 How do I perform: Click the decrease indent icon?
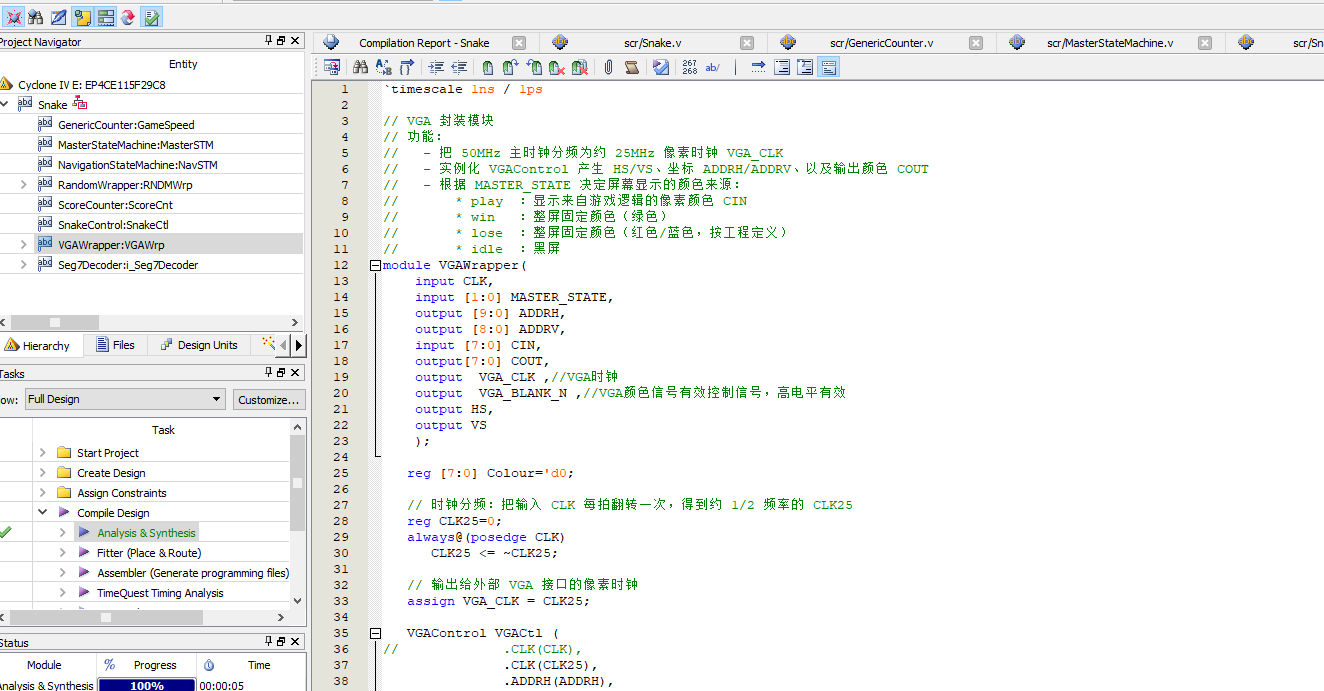(459, 67)
